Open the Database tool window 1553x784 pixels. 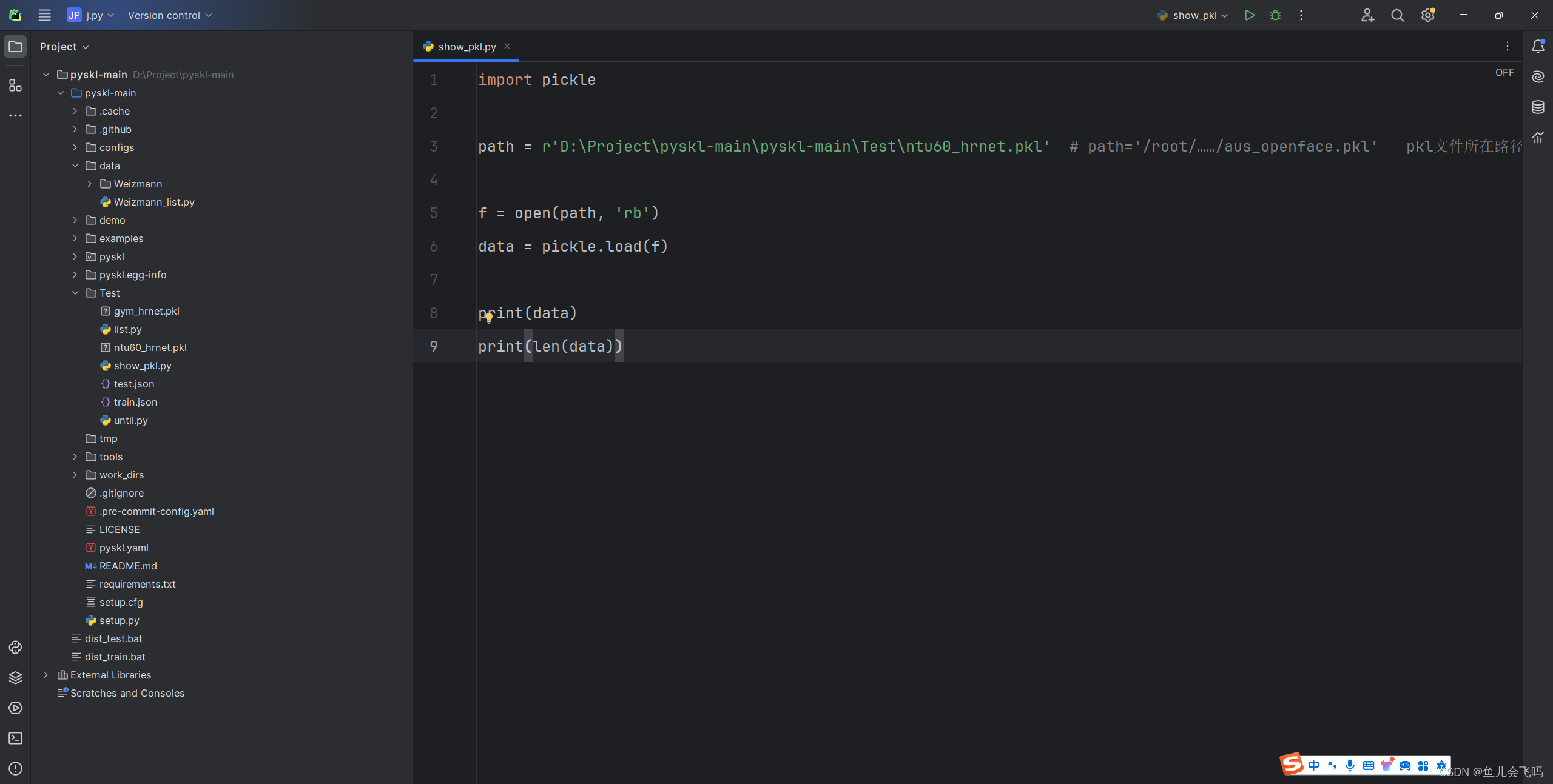tap(1538, 107)
